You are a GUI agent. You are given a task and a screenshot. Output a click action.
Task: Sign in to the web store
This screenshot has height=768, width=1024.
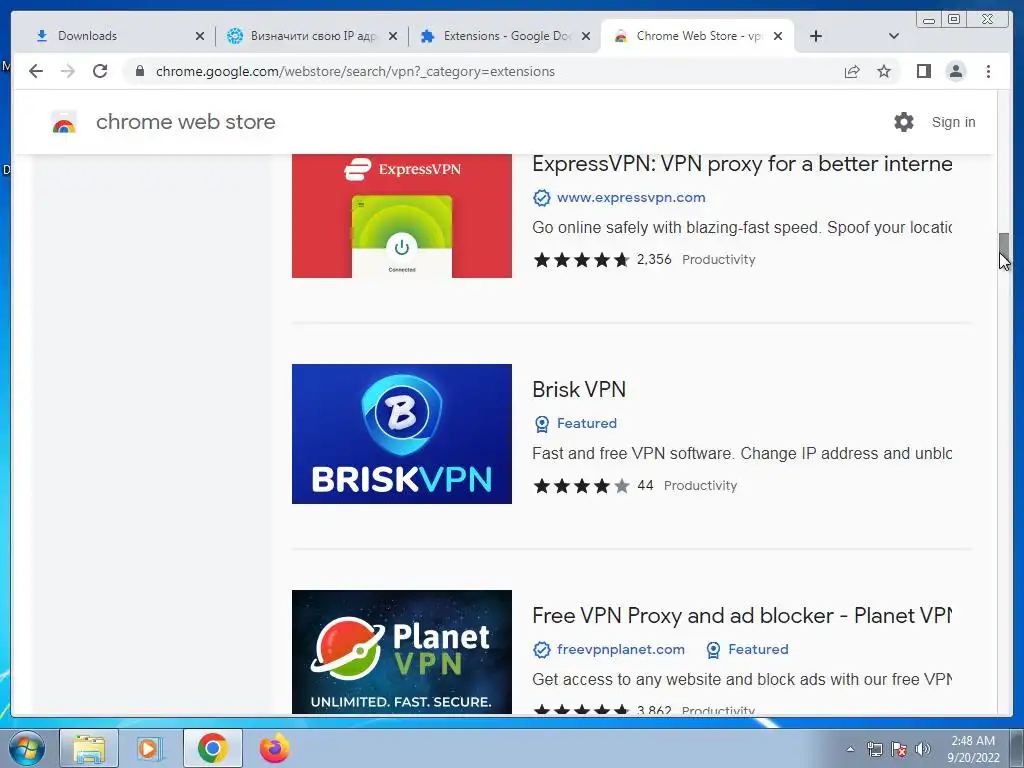953,122
